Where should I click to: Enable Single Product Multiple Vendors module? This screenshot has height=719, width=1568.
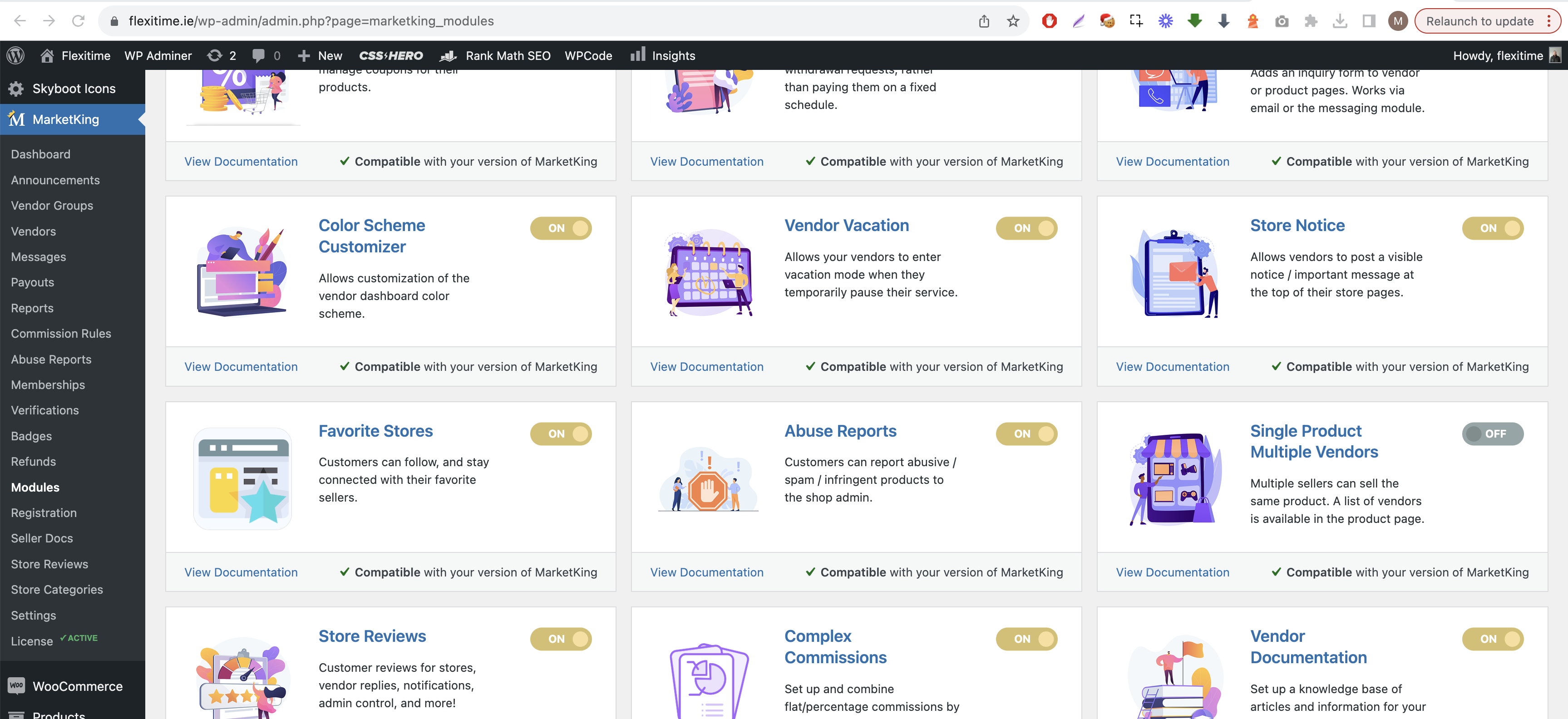point(1493,433)
